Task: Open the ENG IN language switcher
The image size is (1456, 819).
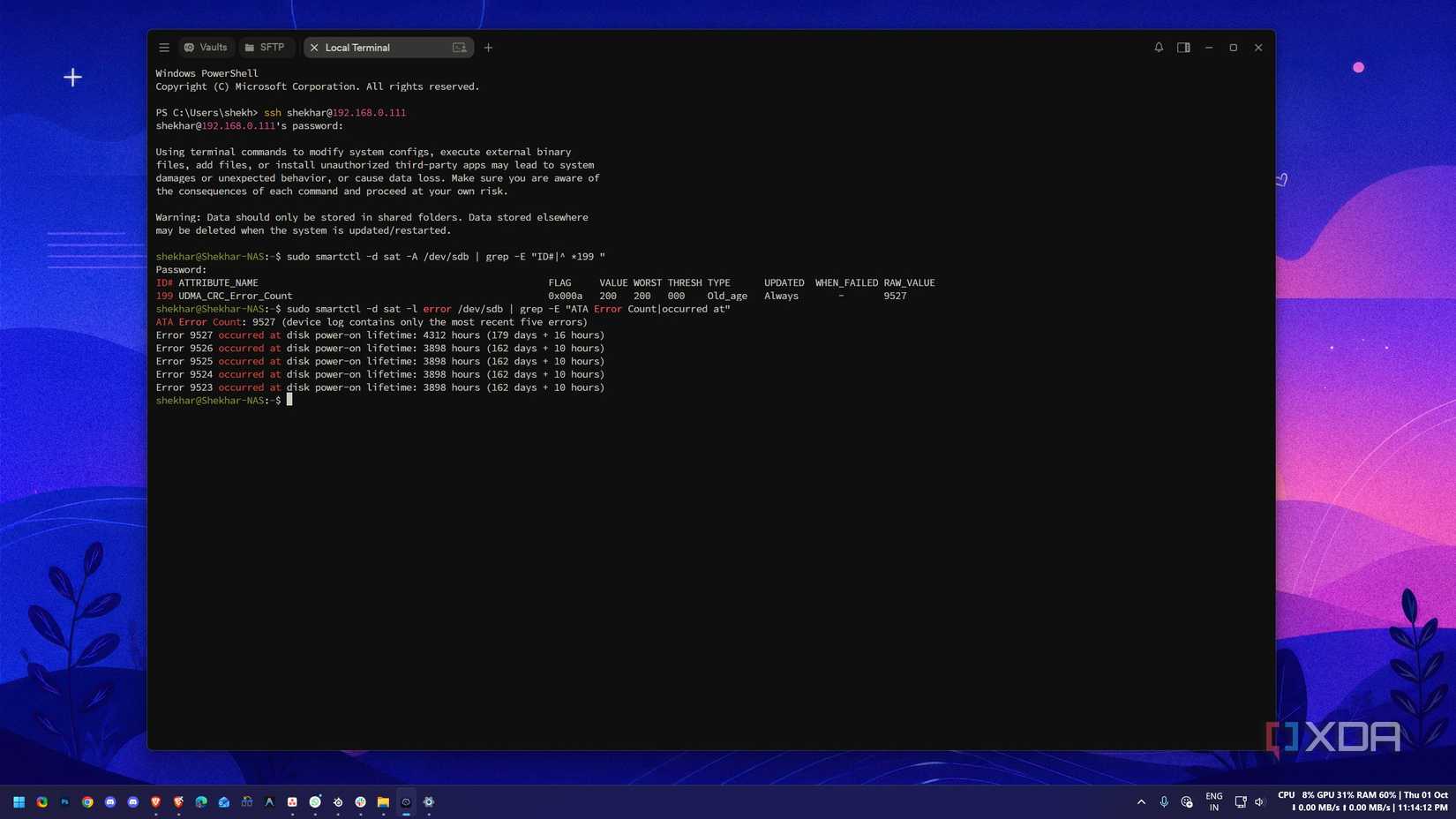Action: coord(1214,802)
